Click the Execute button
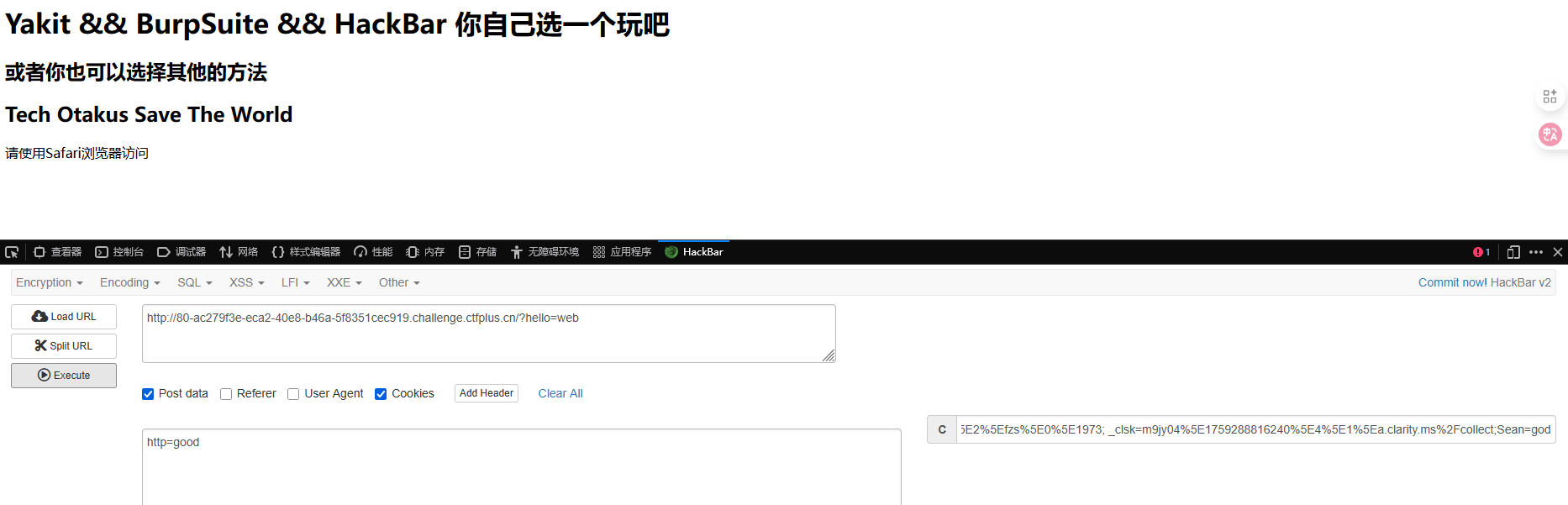 (x=64, y=376)
